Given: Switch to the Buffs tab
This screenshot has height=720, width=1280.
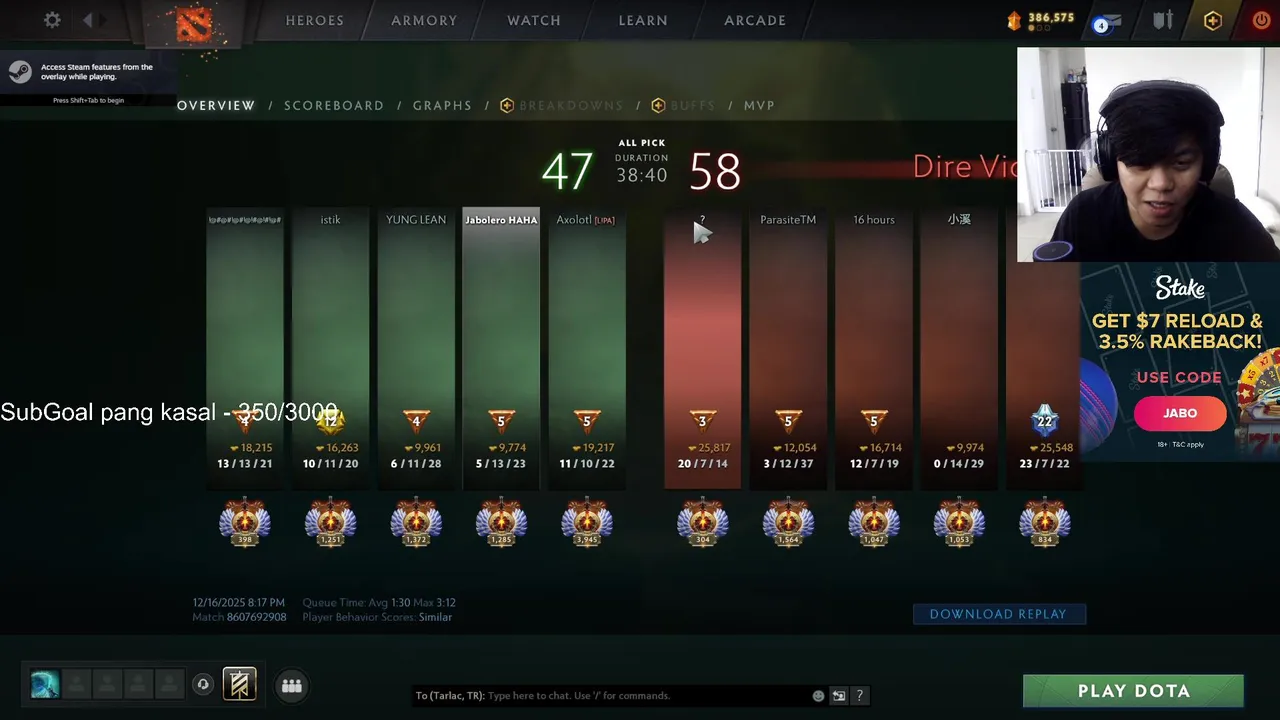Looking at the screenshot, I should 683,105.
